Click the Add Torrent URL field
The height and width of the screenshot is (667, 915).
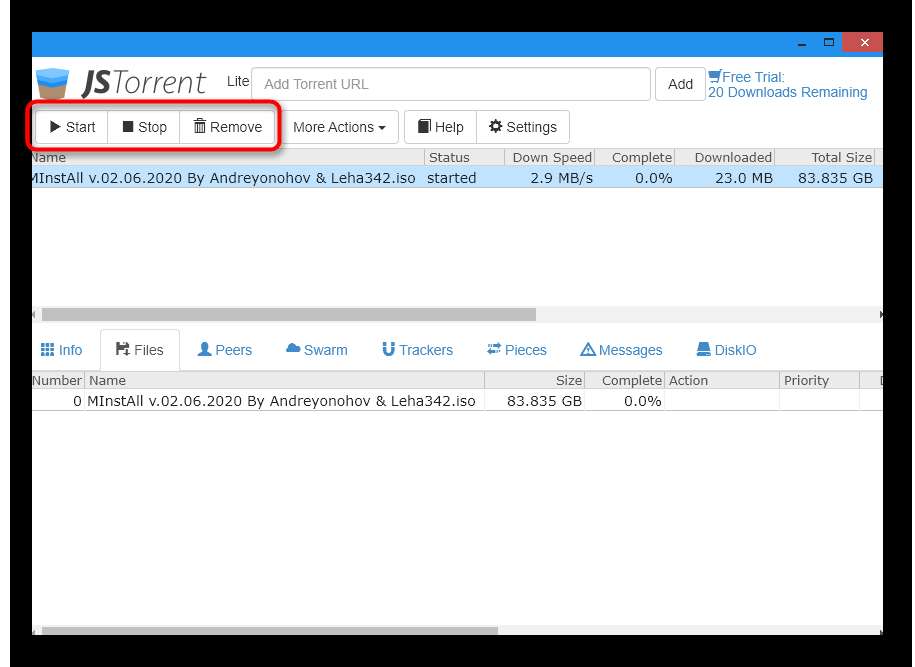click(451, 84)
